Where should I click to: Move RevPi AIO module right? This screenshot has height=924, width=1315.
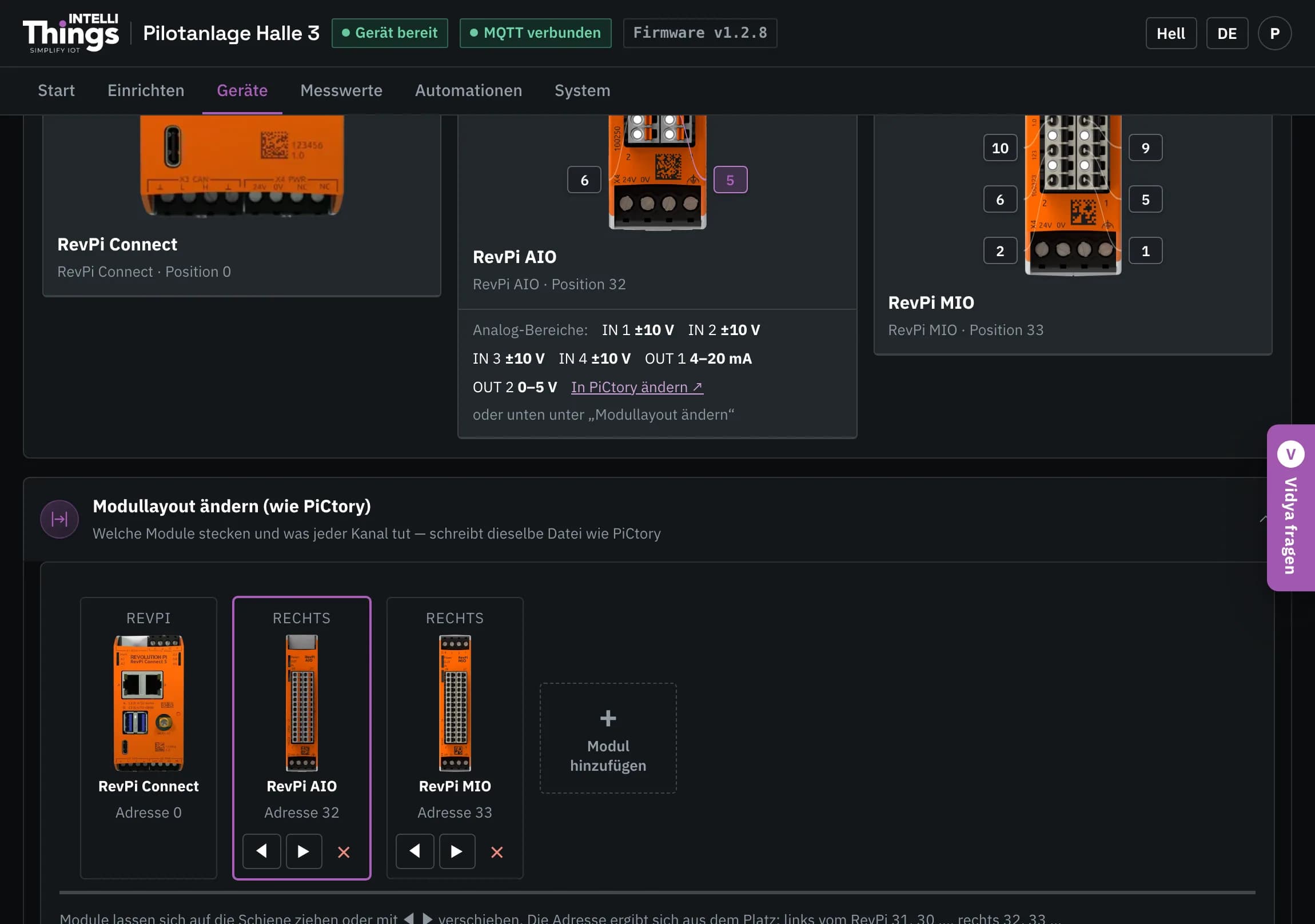(304, 851)
